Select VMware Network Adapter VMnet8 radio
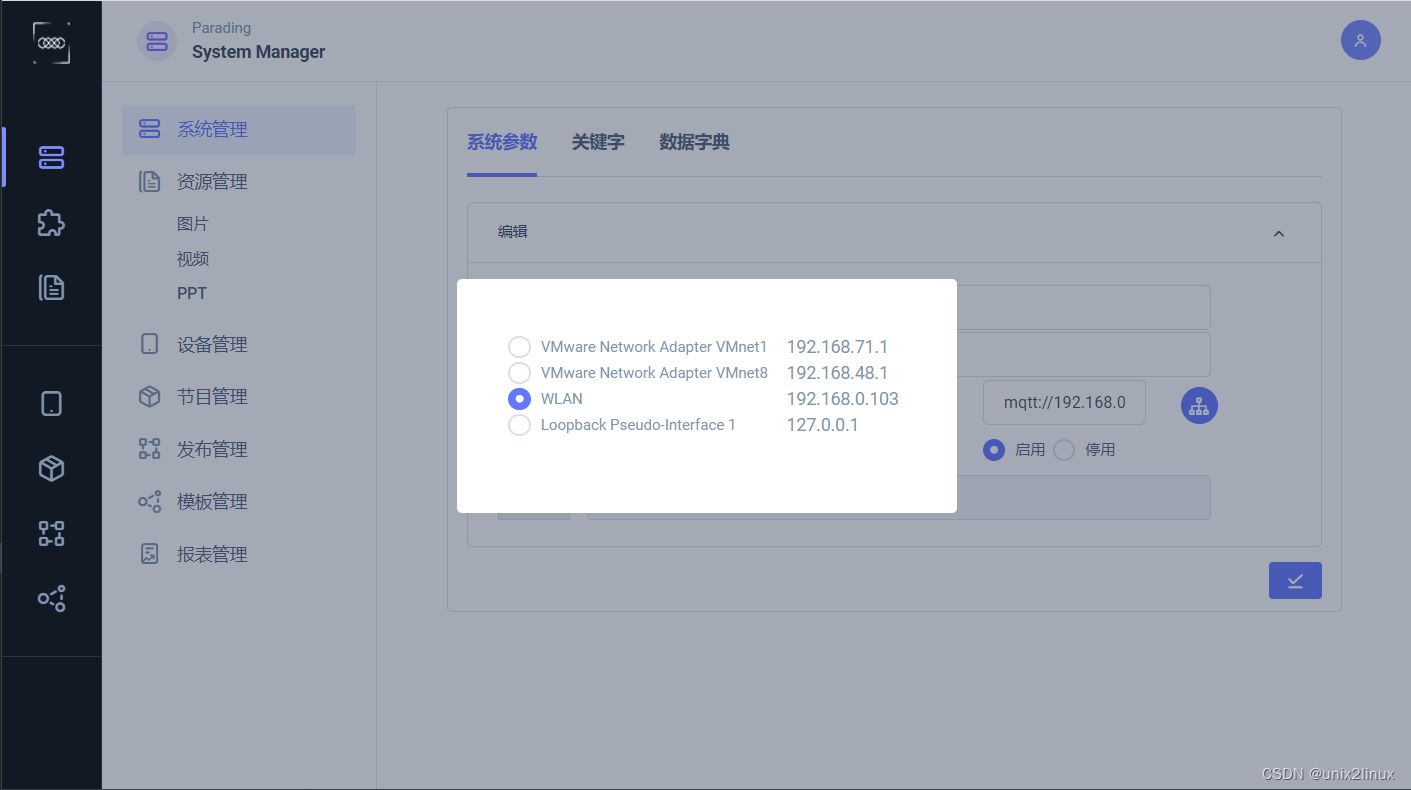The width and height of the screenshot is (1411, 790). (x=519, y=373)
